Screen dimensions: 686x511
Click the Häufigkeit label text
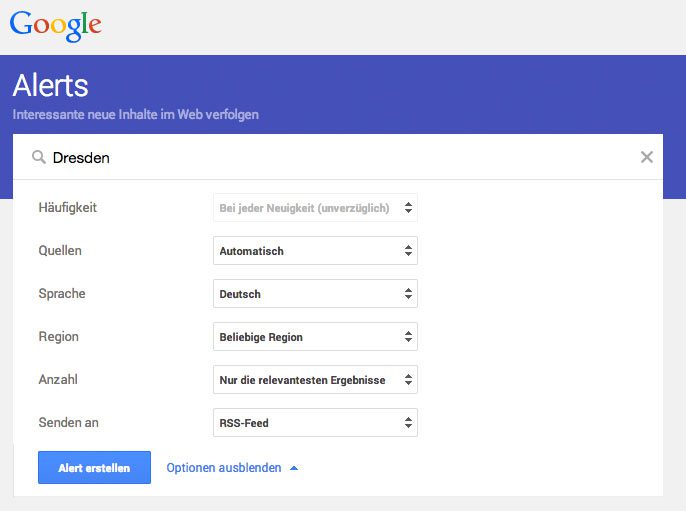tap(67, 207)
